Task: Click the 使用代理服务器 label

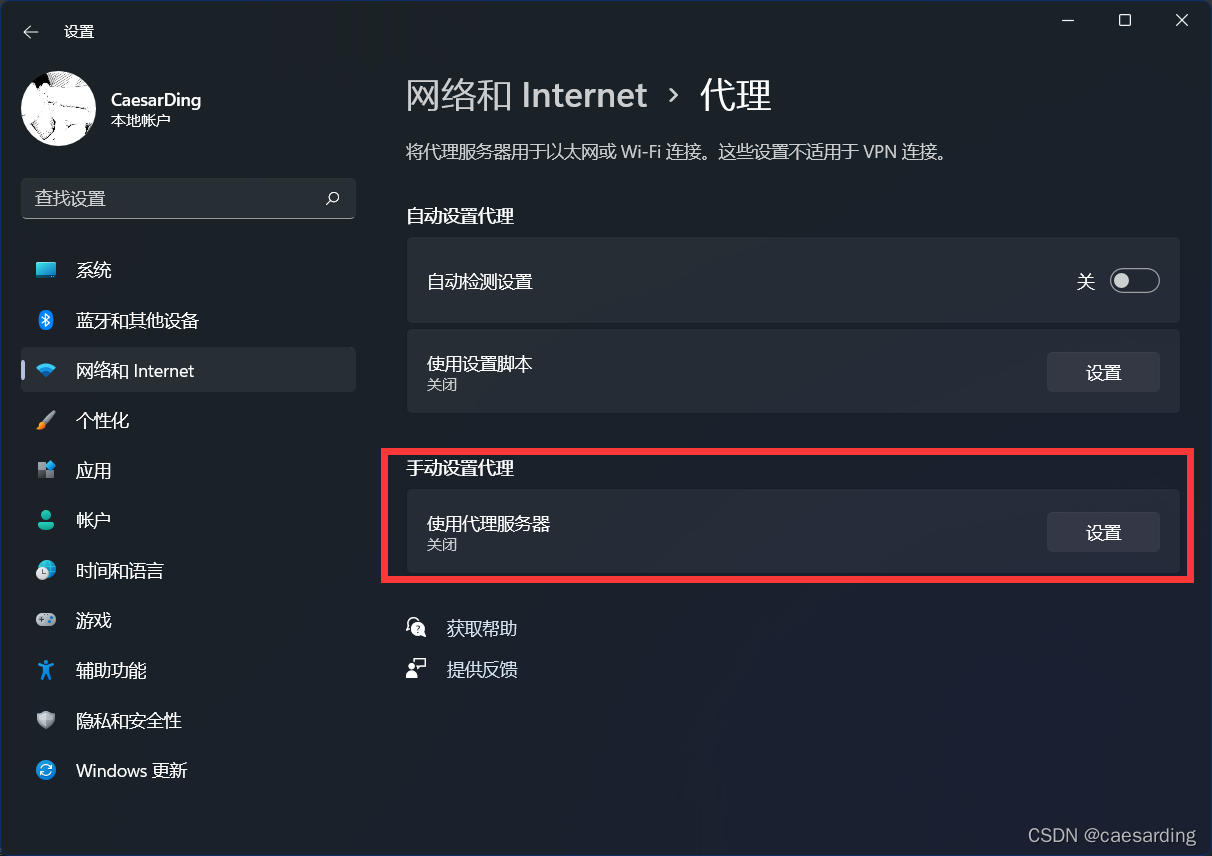Action: click(x=489, y=523)
